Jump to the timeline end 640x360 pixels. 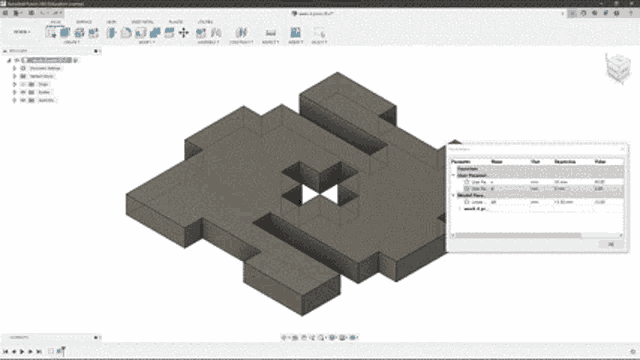coord(39,351)
